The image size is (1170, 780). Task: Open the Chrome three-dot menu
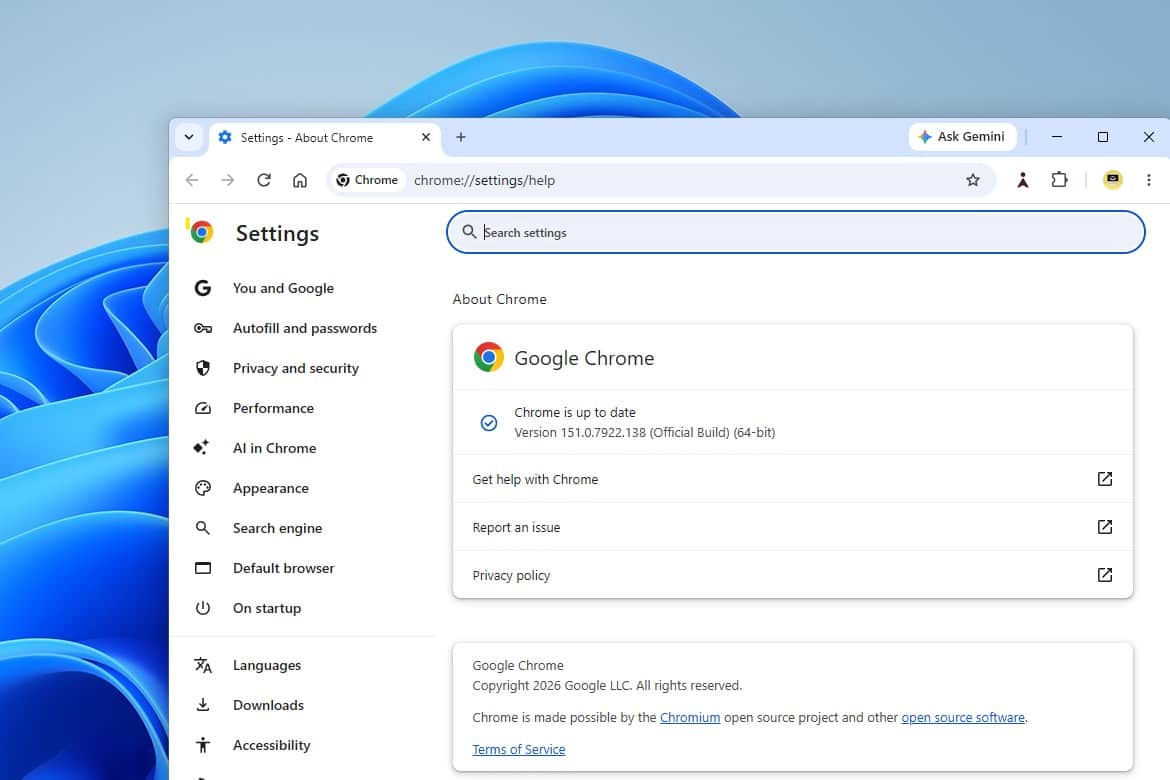pos(1148,180)
